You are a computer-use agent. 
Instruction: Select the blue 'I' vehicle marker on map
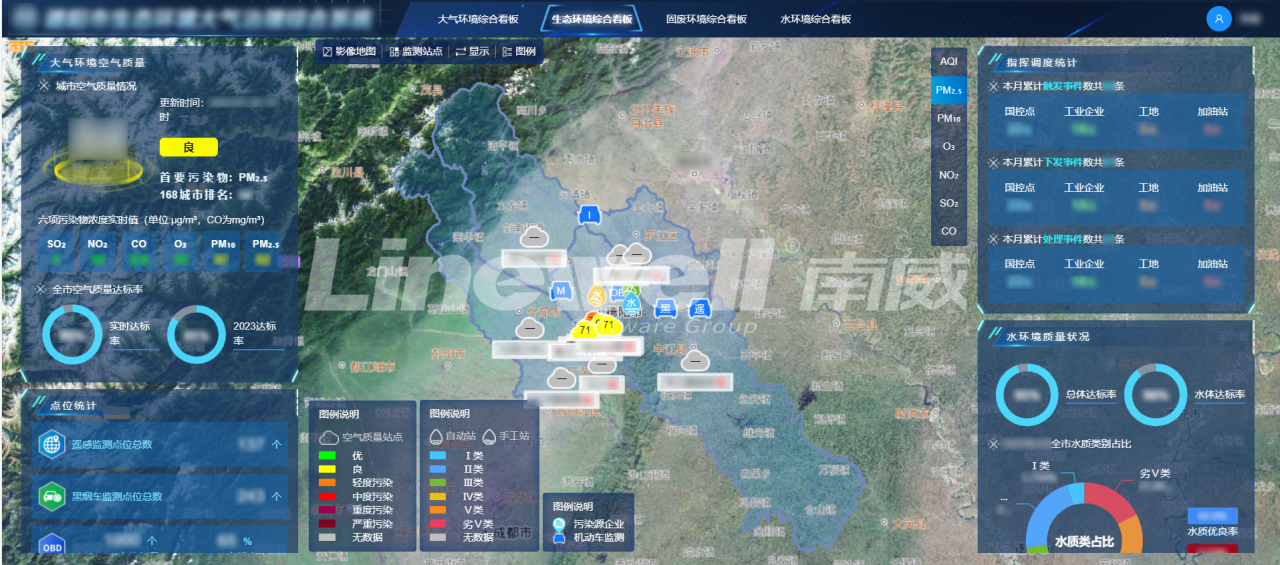coord(592,214)
